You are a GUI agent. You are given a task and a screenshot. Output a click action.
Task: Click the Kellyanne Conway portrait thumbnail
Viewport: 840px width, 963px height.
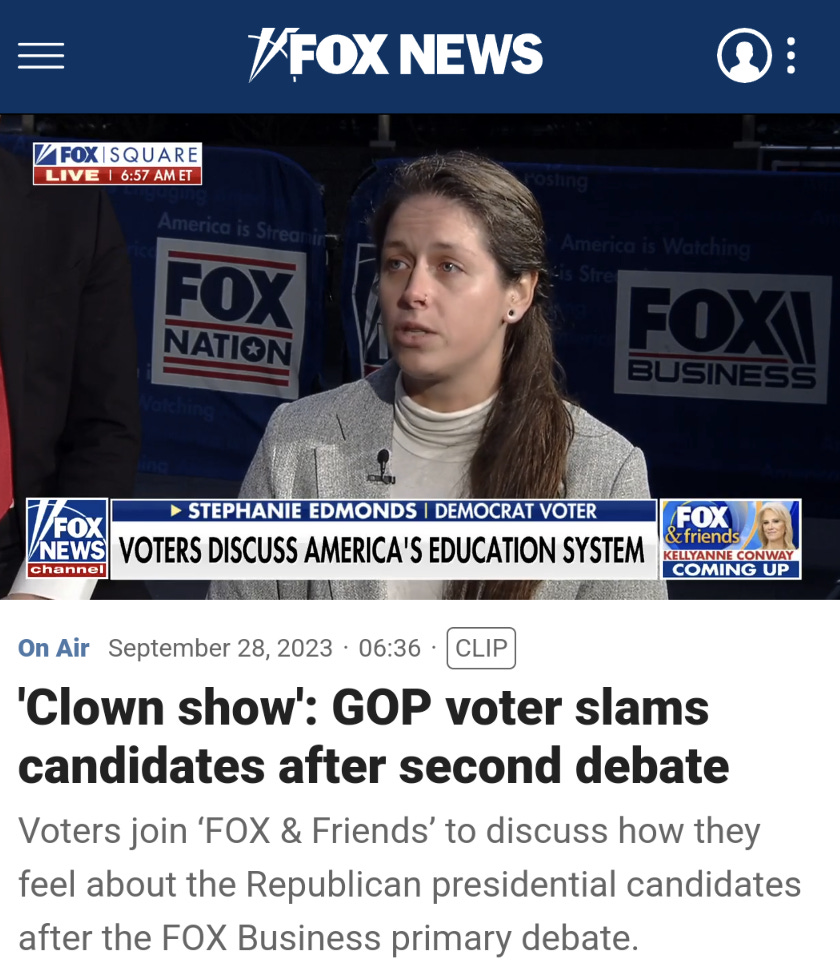tap(776, 526)
